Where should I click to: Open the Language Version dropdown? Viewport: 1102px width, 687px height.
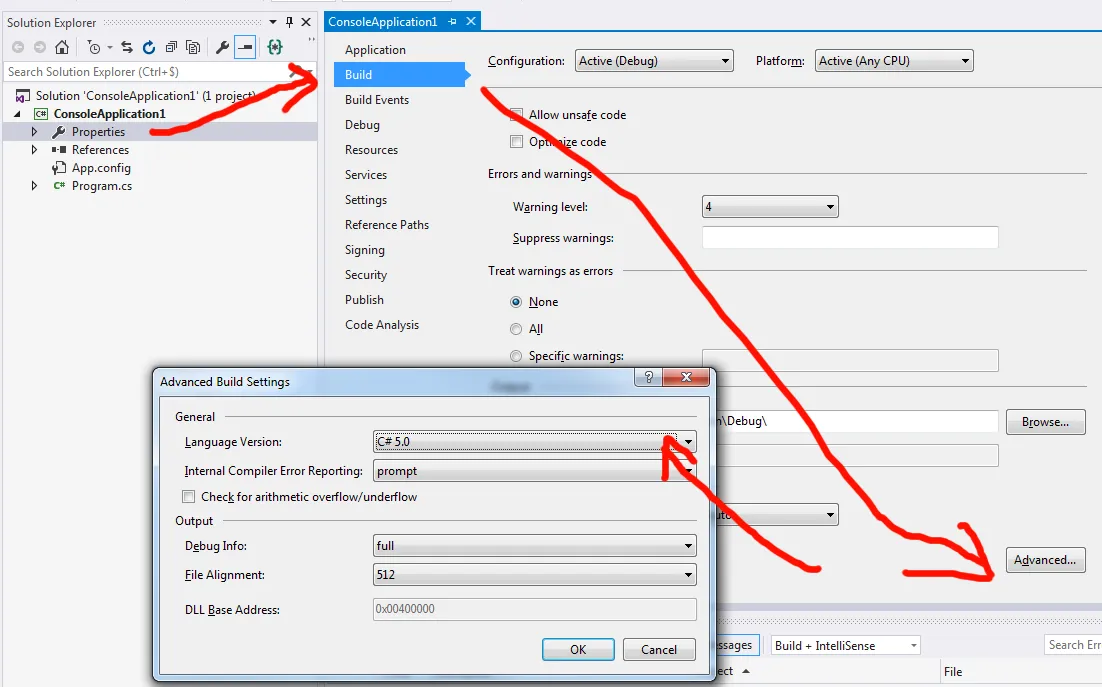click(535, 442)
